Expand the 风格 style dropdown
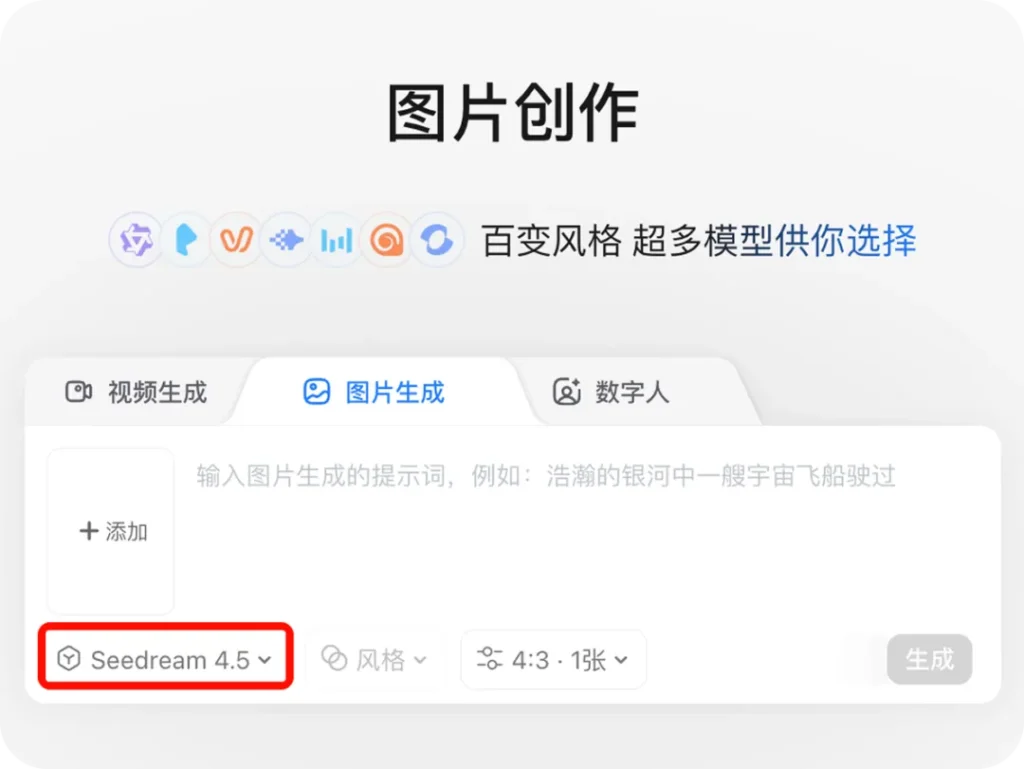Screen dimensions: 1024x769 374,659
